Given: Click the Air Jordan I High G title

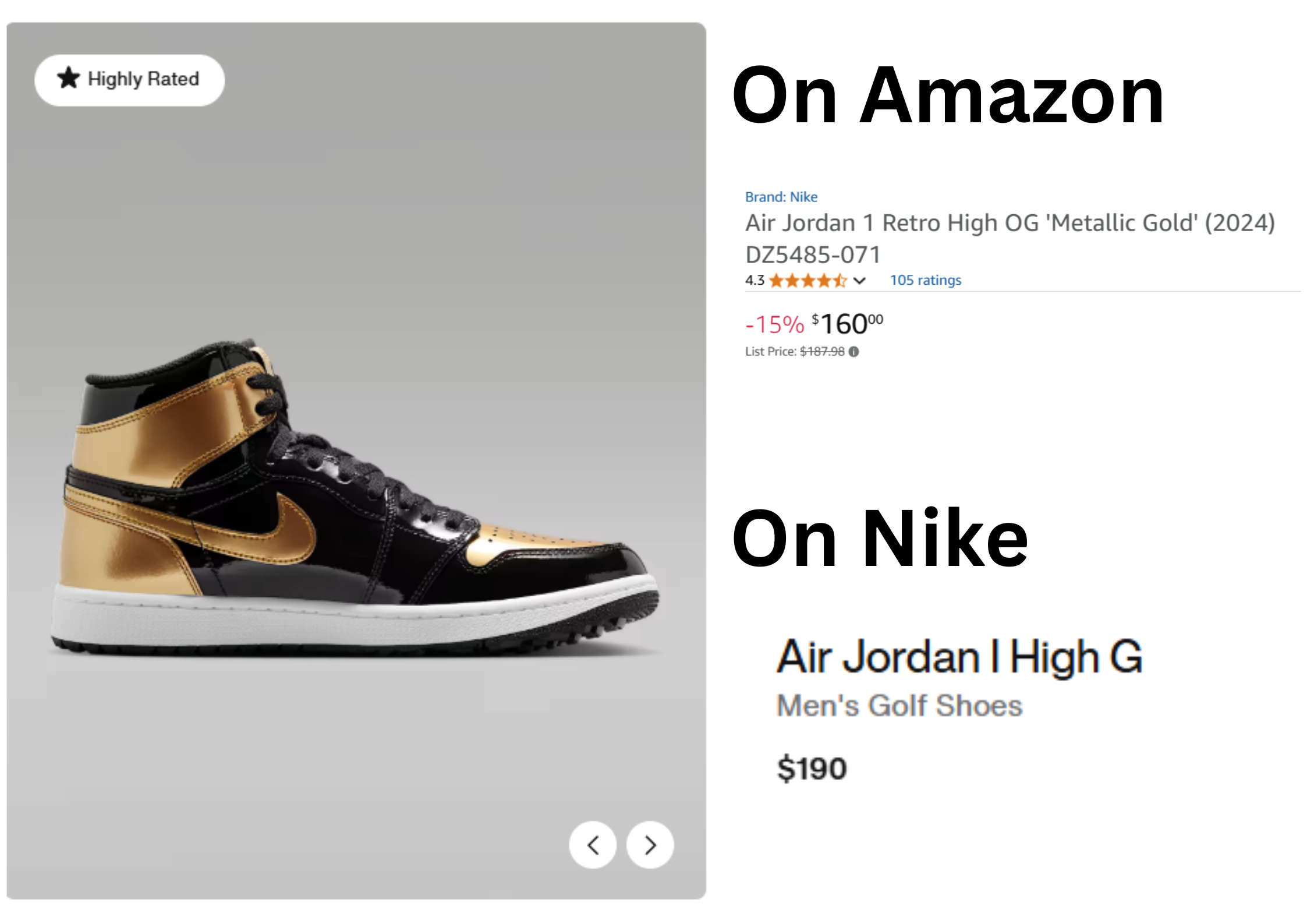Looking at the screenshot, I should point(959,657).
